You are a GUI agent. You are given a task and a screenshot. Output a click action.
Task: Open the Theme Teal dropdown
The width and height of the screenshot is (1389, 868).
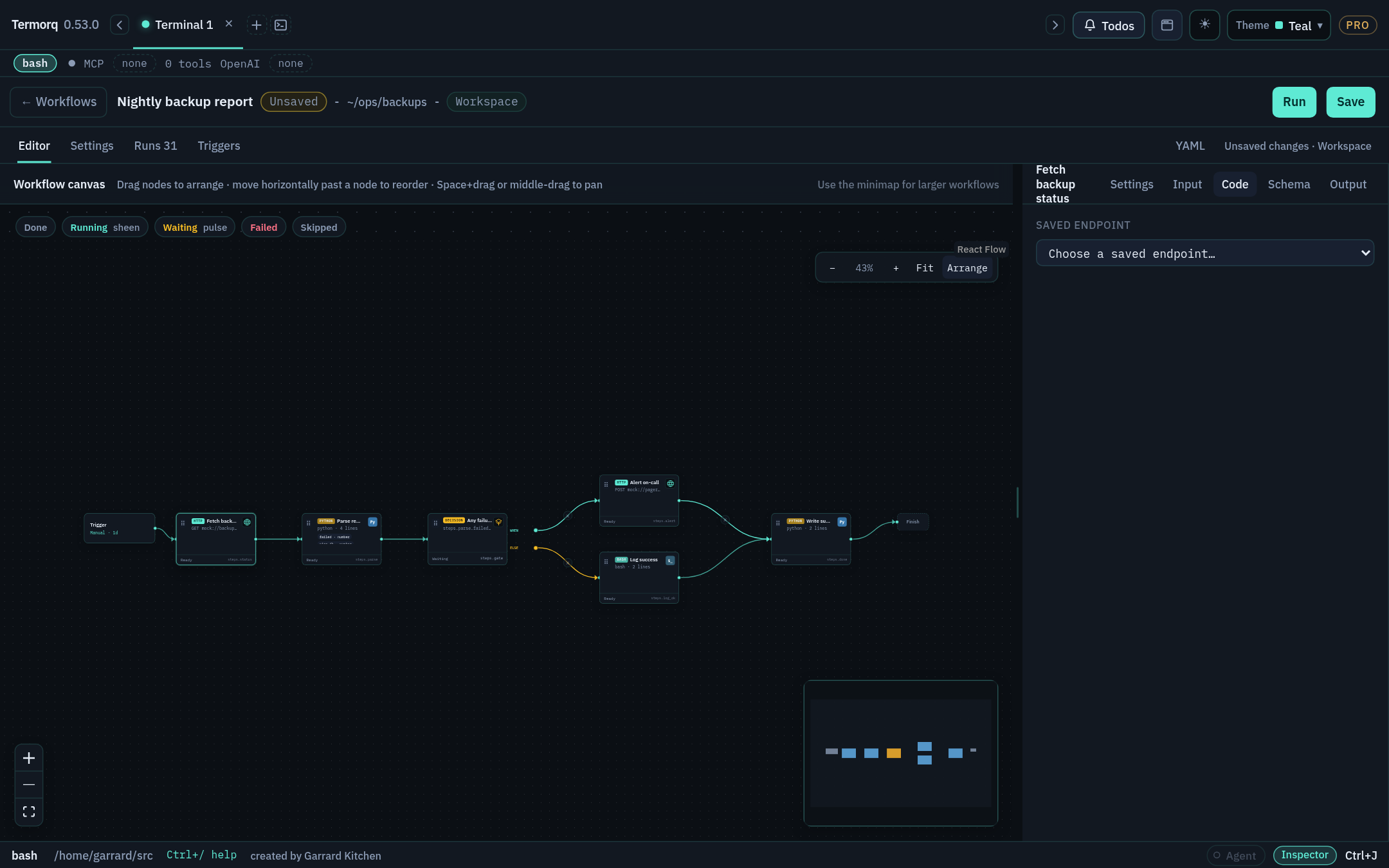click(x=1278, y=25)
